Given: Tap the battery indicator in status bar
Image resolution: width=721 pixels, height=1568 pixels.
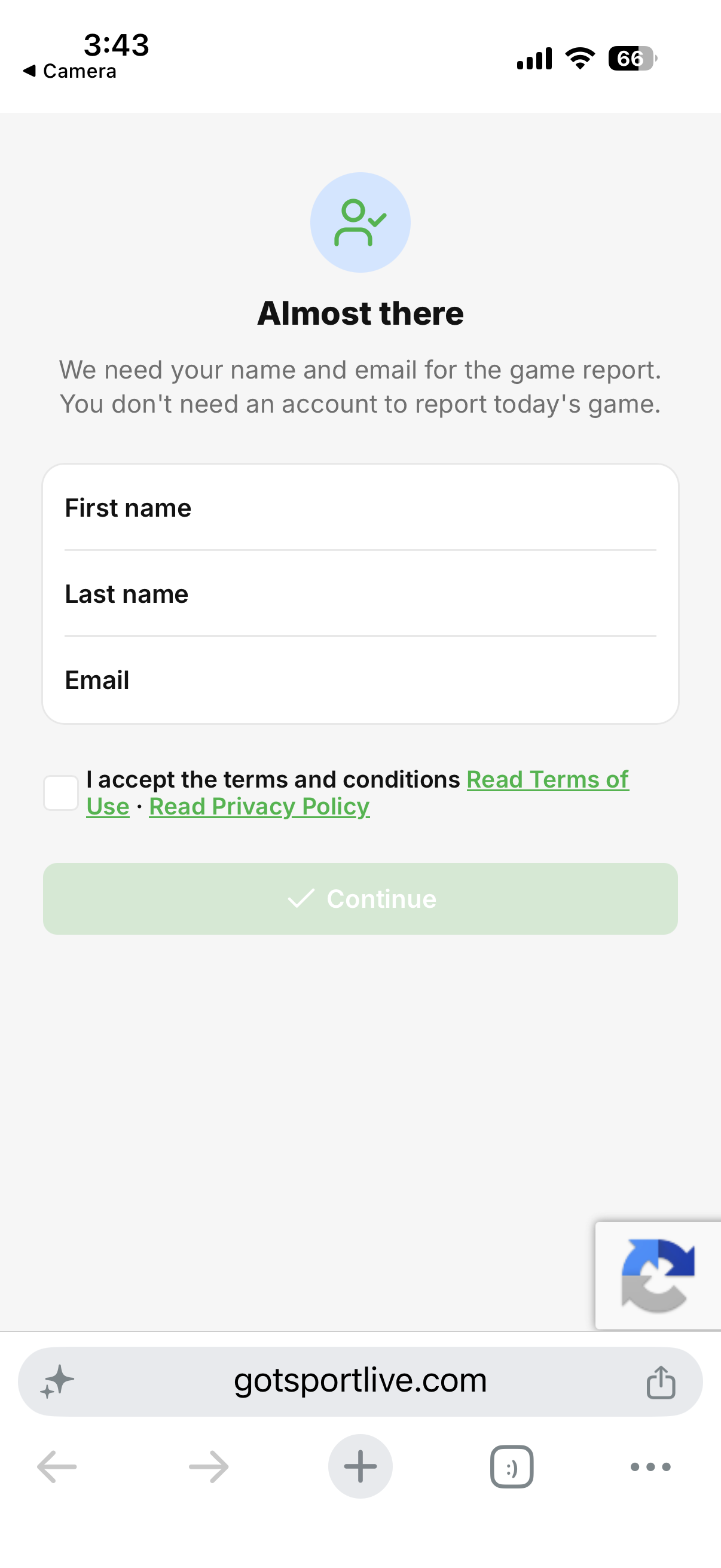Looking at the screenshot, I should pyautogui.click(x=633, y=59).
